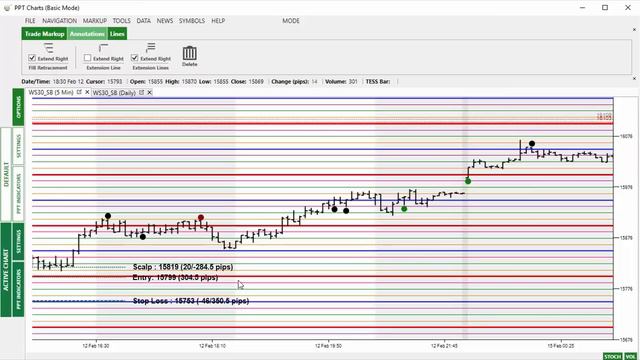Open the SYMBOLS menu
The image size is (640, 360).
click(192, 20)
